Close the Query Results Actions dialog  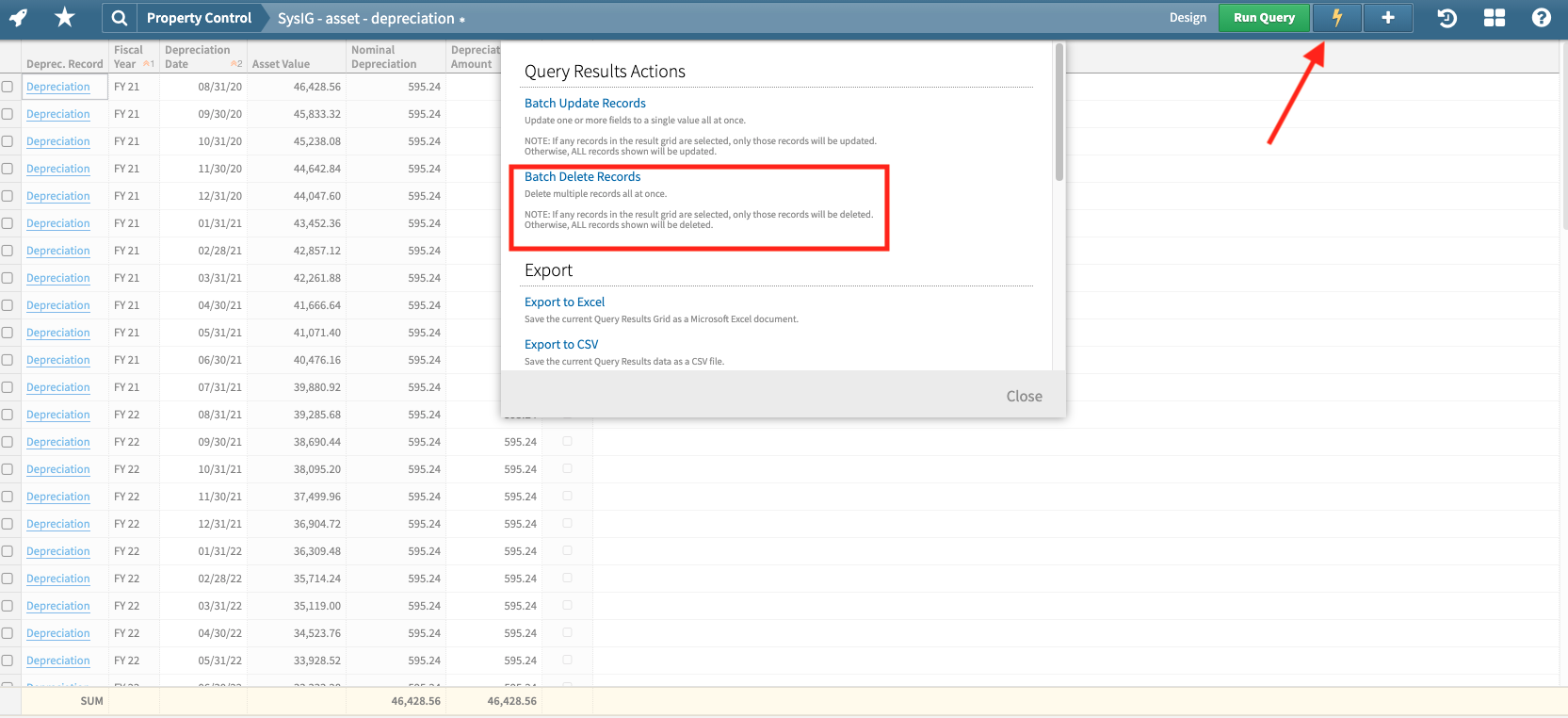click(1024, 397)
